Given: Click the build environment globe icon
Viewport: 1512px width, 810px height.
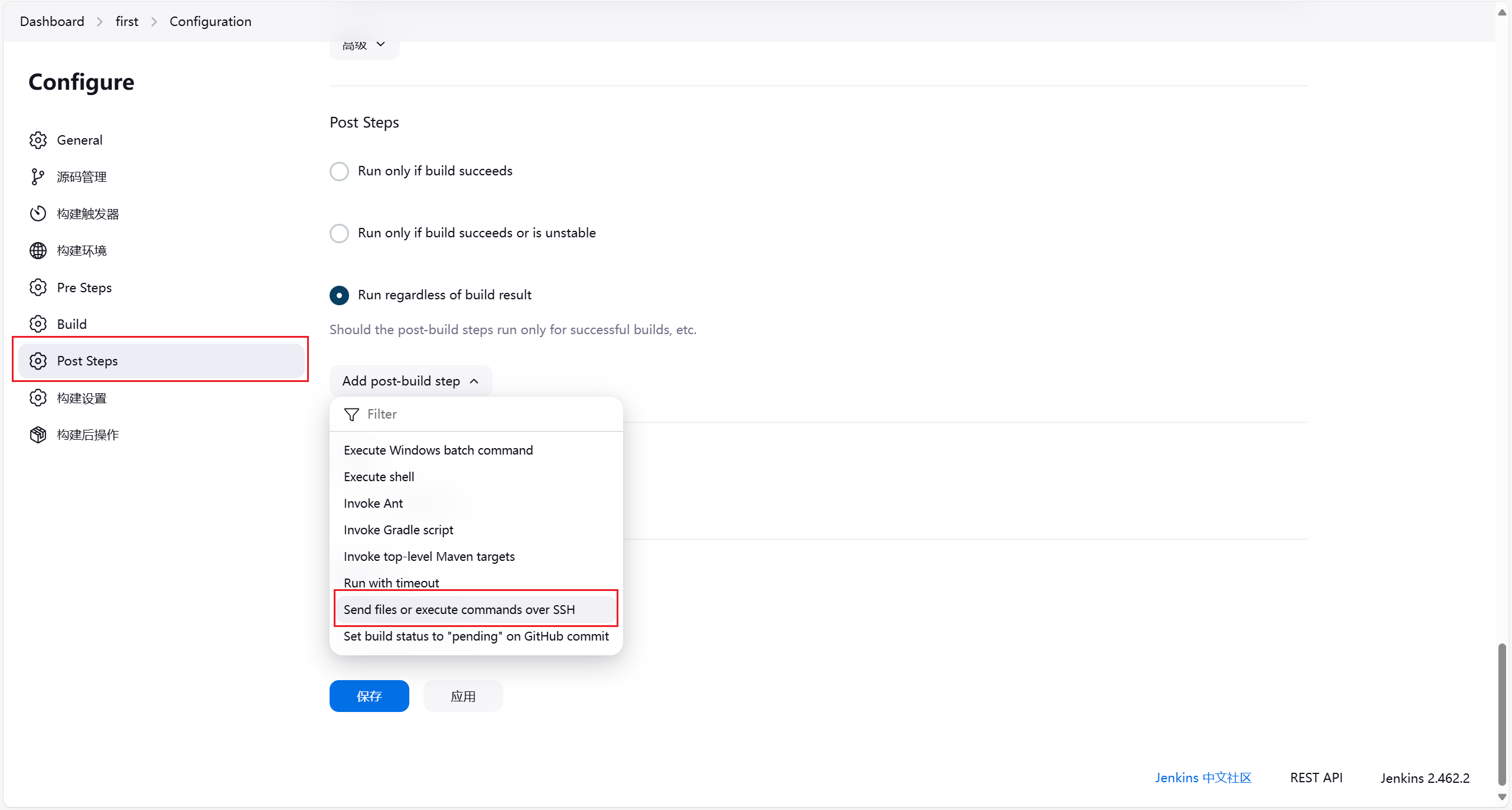Looking at the screenshot, I should click(x=38, y=250).
